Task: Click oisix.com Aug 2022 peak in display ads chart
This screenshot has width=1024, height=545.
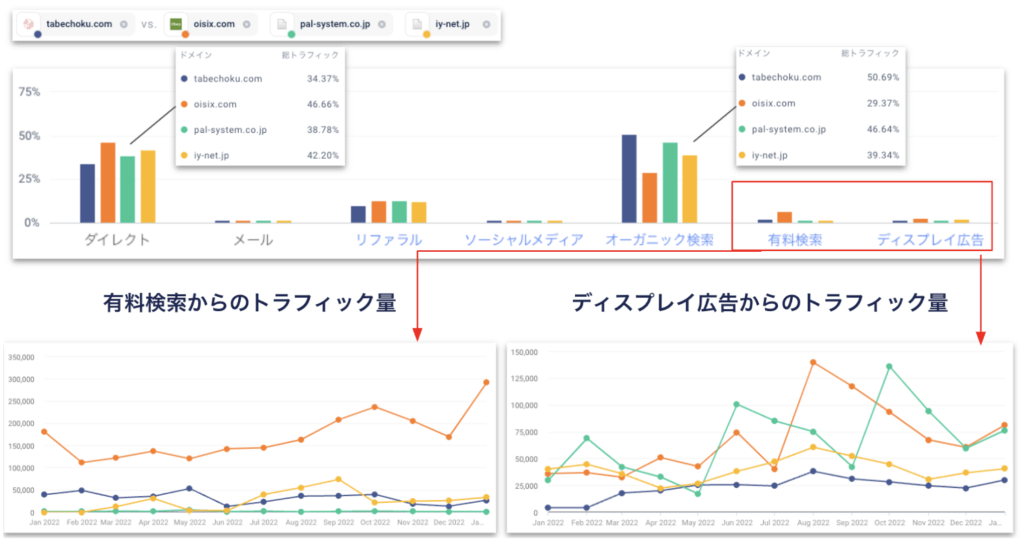Action: tap(813, 362)
